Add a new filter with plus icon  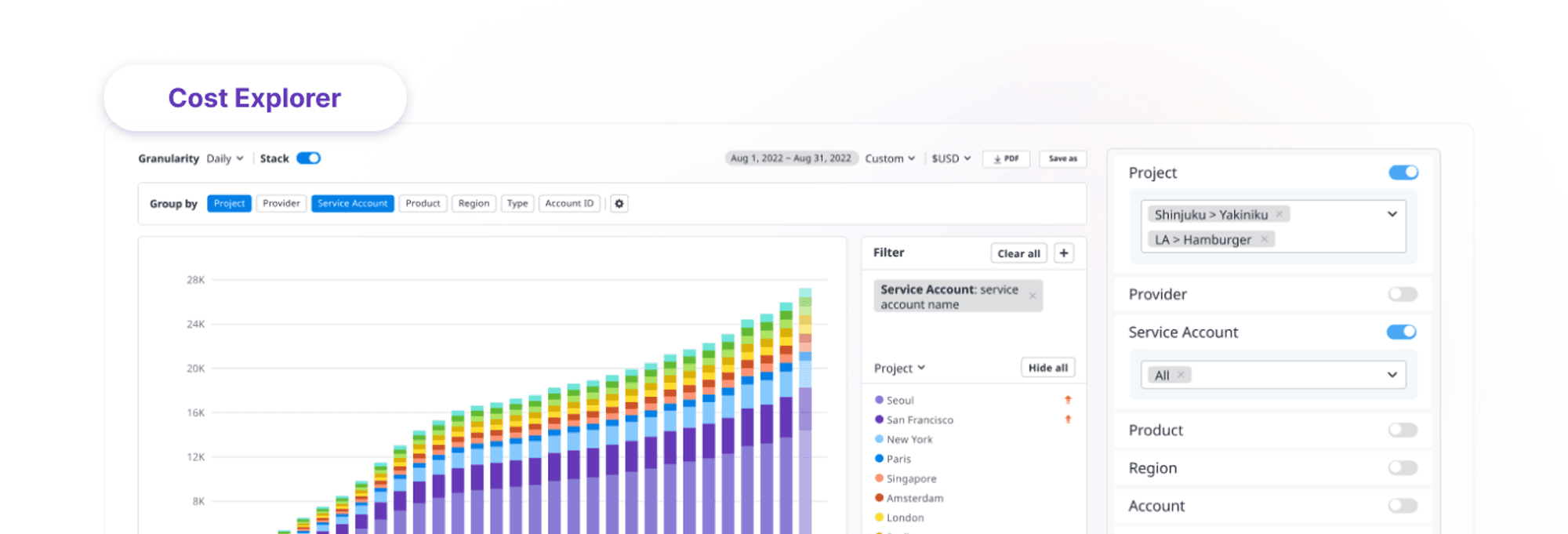pos(1064,253)
